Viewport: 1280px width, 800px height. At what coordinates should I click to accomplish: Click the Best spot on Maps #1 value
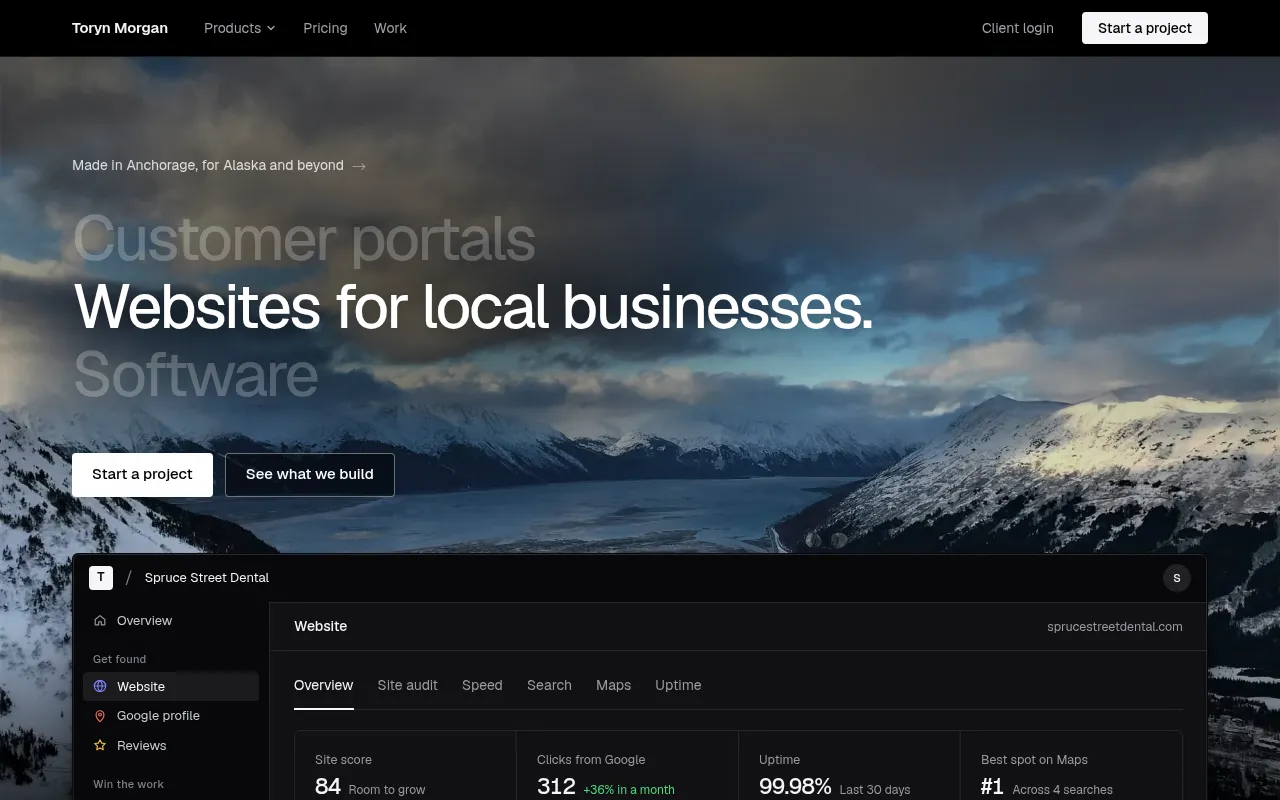click(992, 786)
